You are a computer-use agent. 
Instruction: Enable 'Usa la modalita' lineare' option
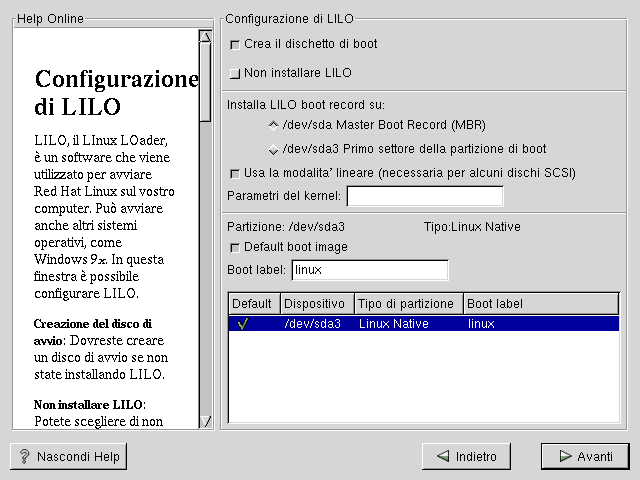point(235,173)
